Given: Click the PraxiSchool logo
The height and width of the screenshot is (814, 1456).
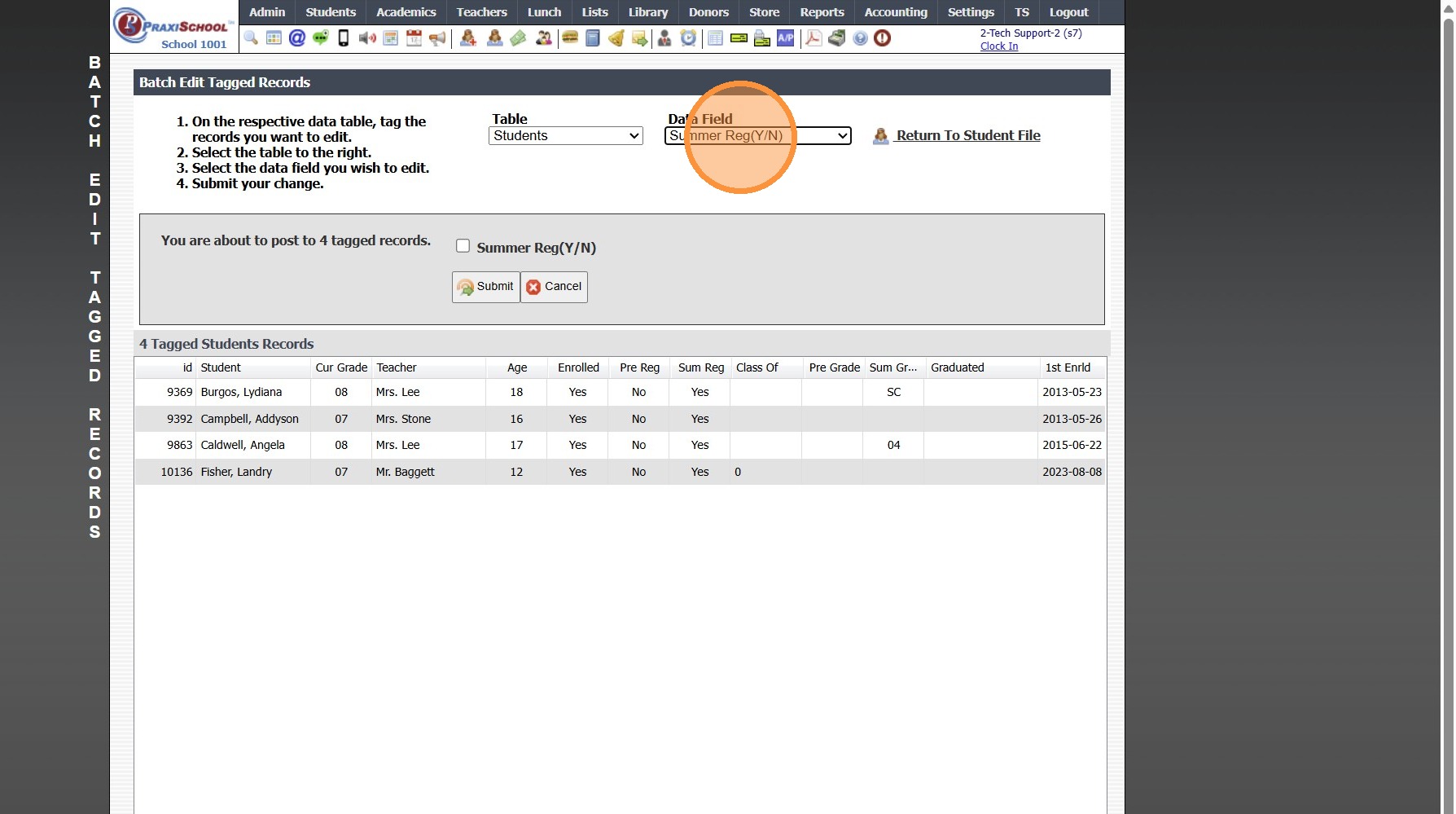Looking at the screenshot, I should 173,27.
